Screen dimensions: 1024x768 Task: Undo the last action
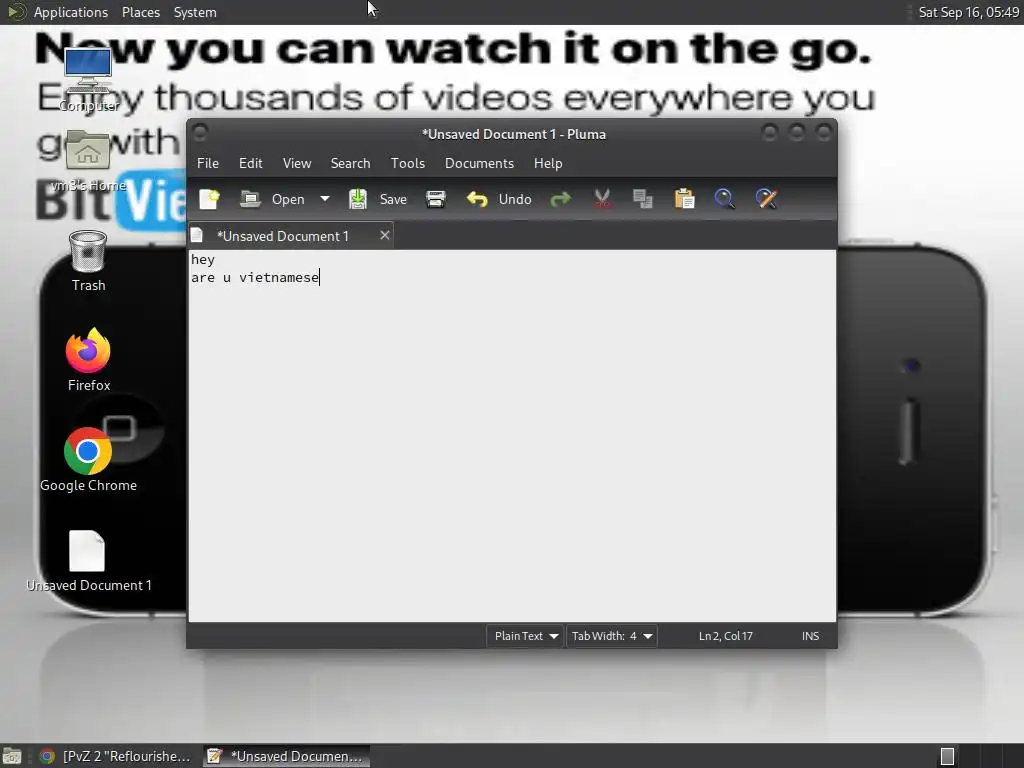point(499,199)
